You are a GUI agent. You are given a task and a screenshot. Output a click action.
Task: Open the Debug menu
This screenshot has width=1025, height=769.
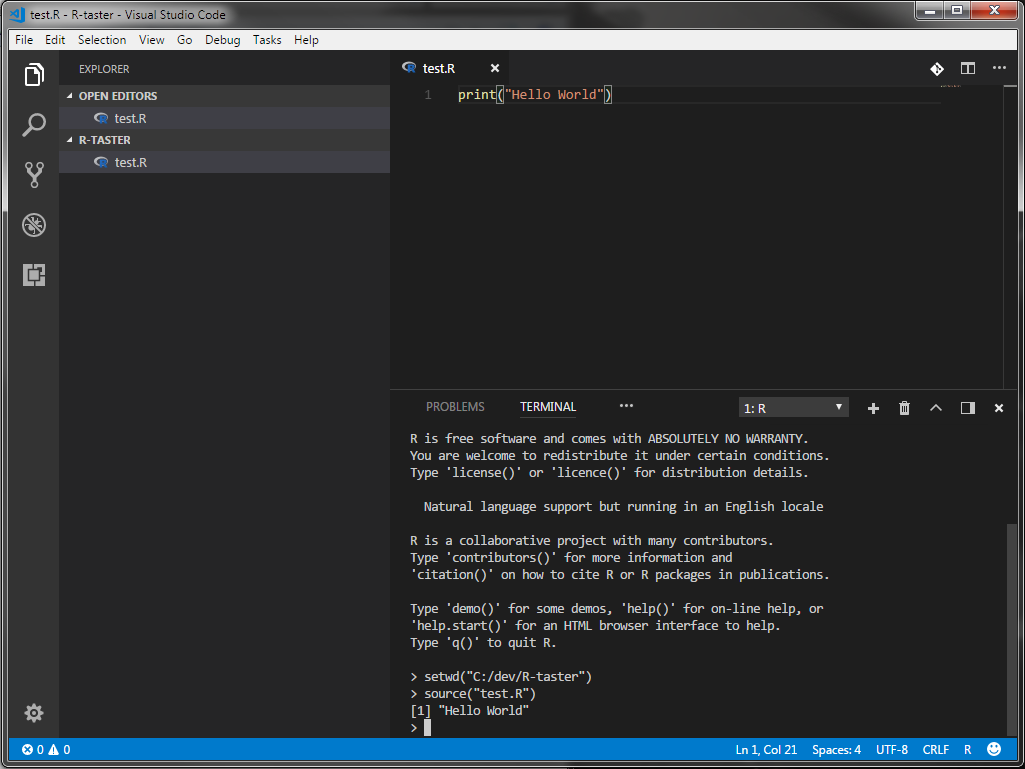(x=222, y=40)
